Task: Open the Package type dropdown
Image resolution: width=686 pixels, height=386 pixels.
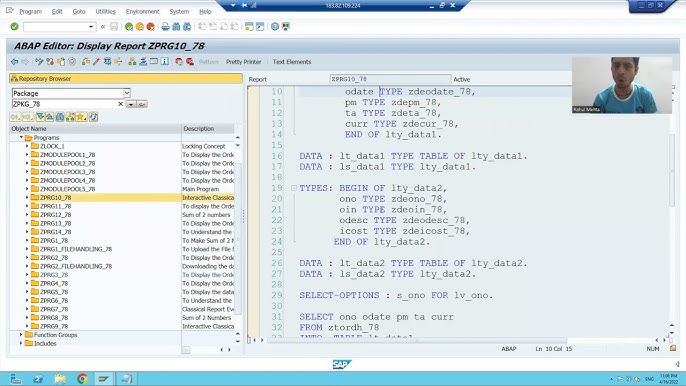Action: coord(126,93)
